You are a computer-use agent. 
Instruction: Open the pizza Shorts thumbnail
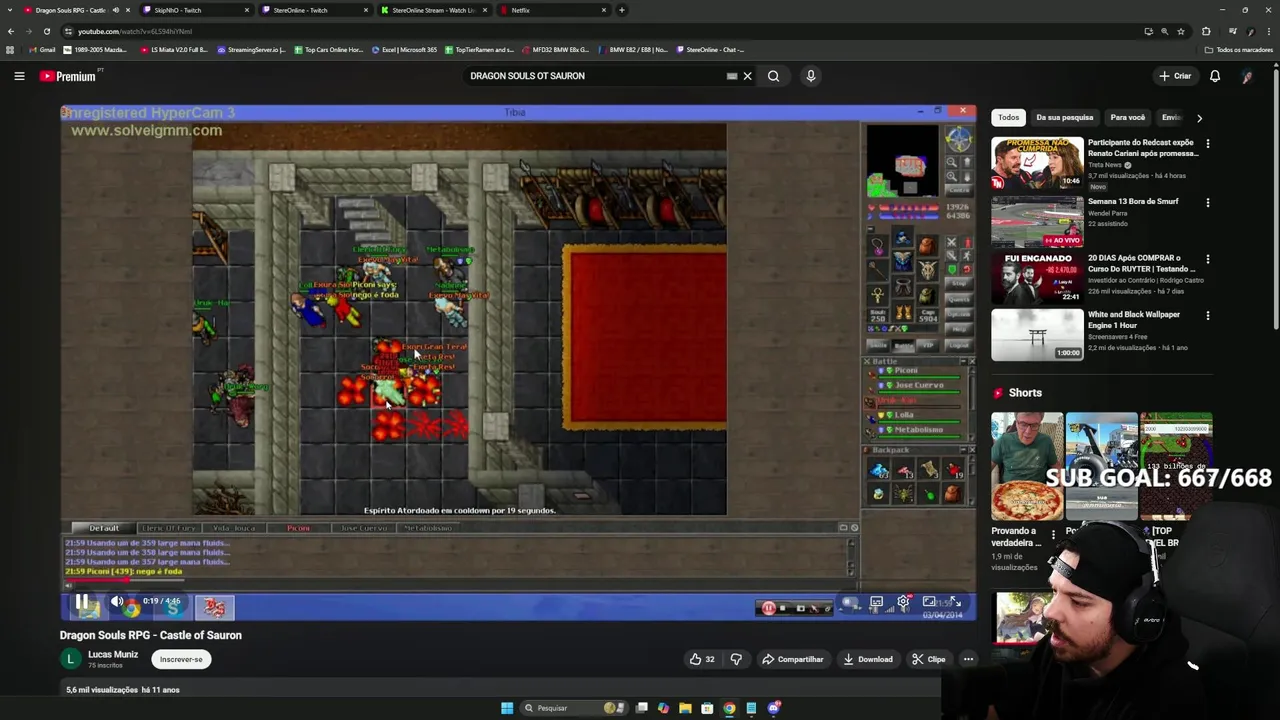[x=1027, y=466]
